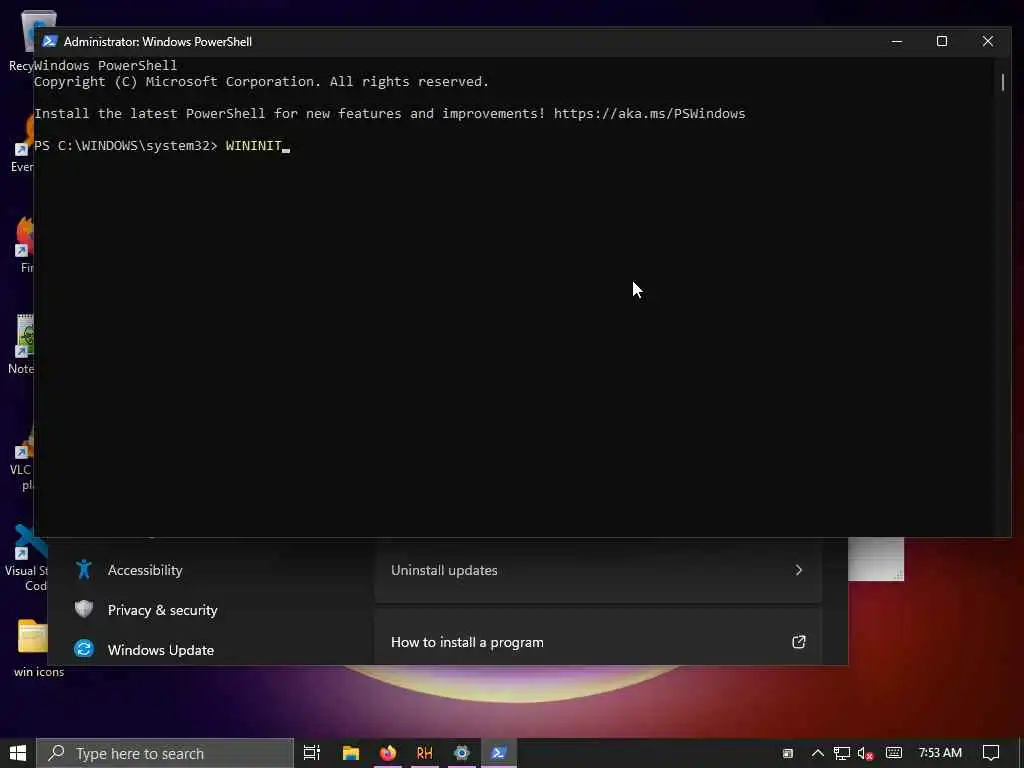Click the PowerShell icon in the title bar
Screen dimensions: 1024x768
50,41
